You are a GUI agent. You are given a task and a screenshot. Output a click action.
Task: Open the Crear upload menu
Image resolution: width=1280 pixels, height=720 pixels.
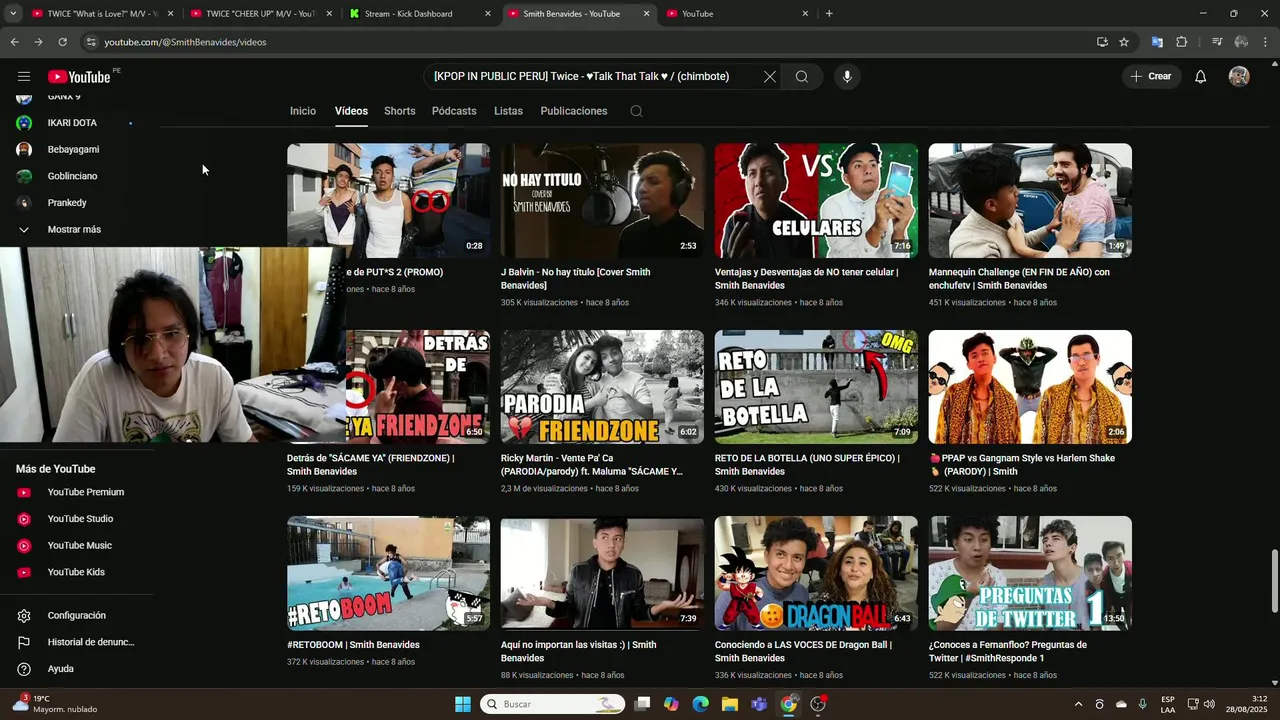pos(1151,77)
